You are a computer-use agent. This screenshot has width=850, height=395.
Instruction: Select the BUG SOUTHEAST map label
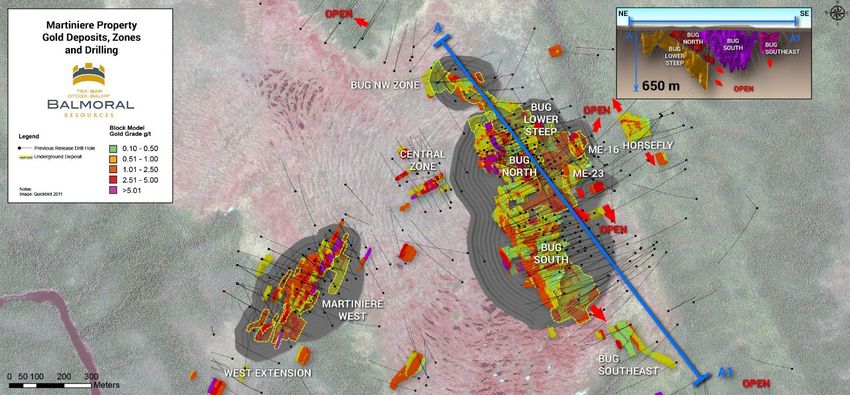[628, 365]
